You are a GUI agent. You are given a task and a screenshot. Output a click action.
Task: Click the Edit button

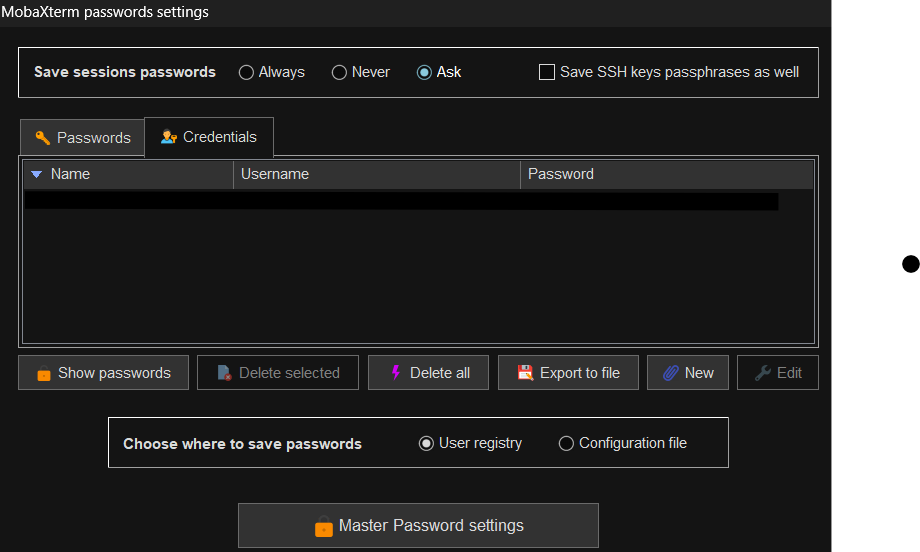pos(777,372)
